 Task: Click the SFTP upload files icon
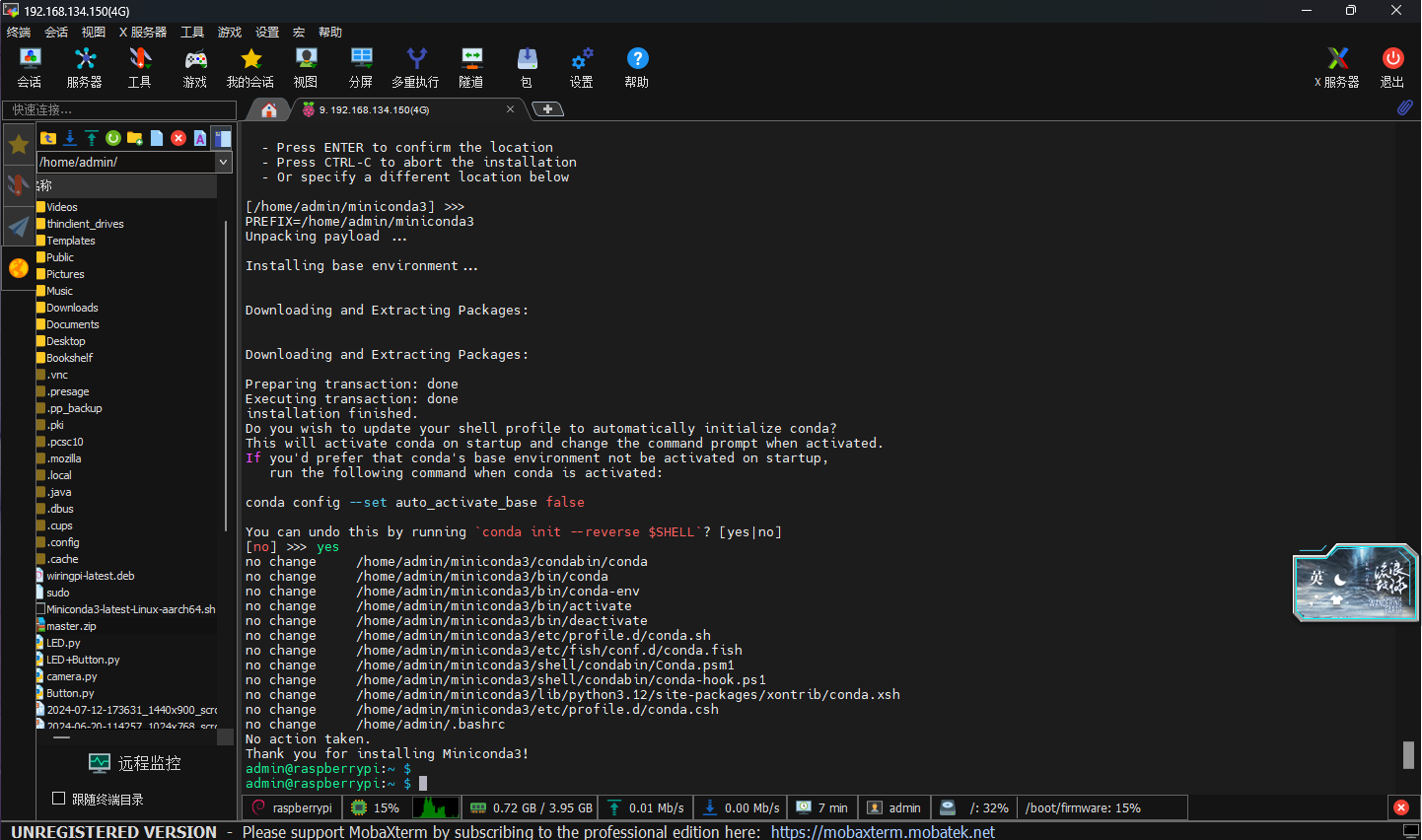(92, 138)
